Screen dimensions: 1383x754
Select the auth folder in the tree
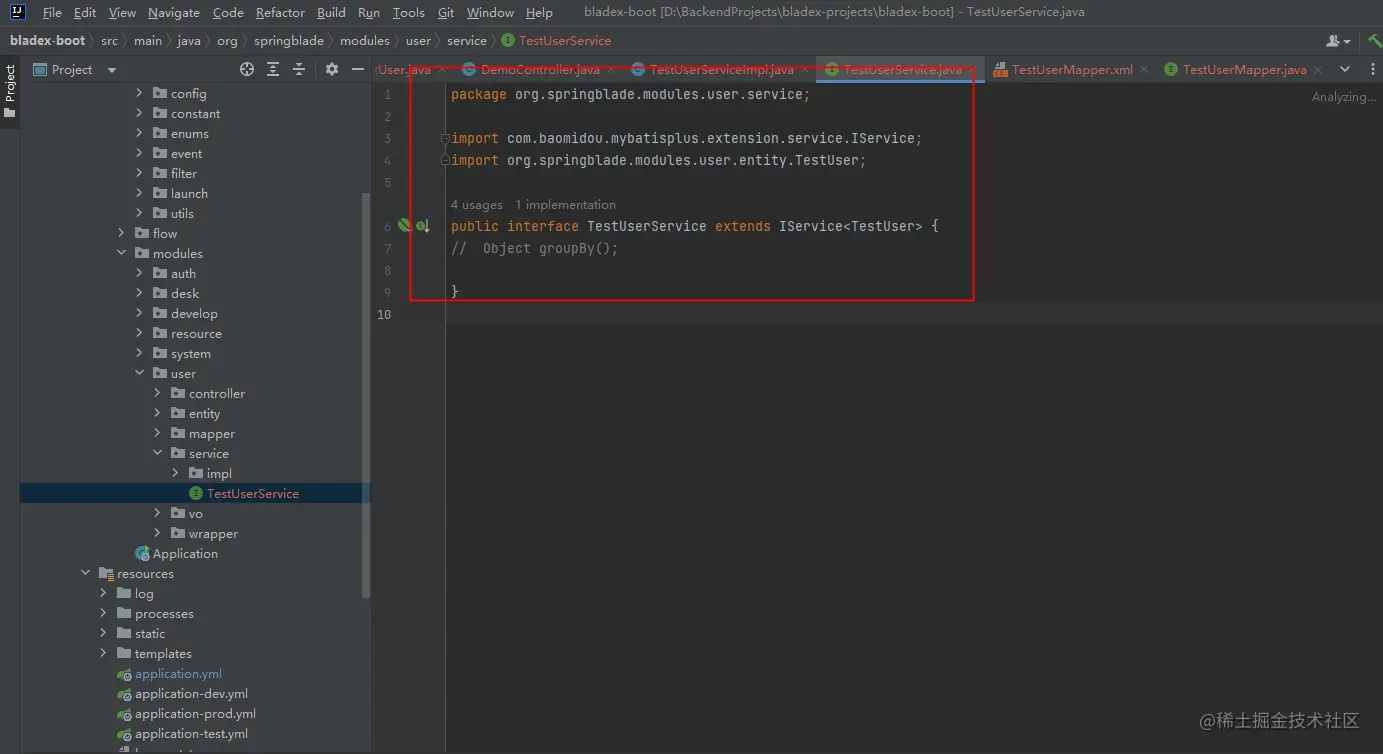[183, 274]
